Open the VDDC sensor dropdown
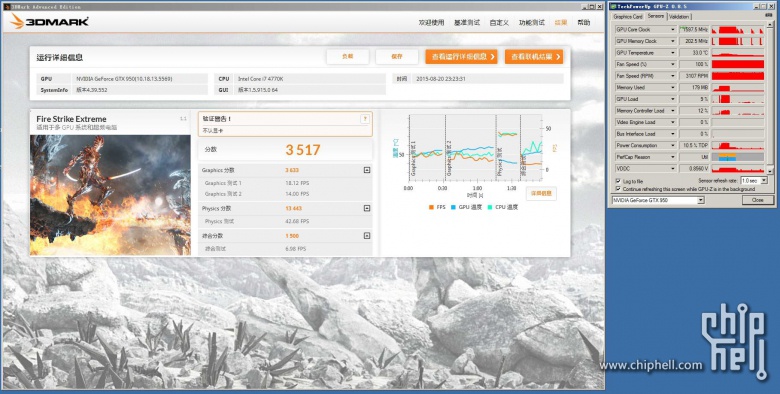This screenshot has height=394, width=780. (x=673, y=169)
